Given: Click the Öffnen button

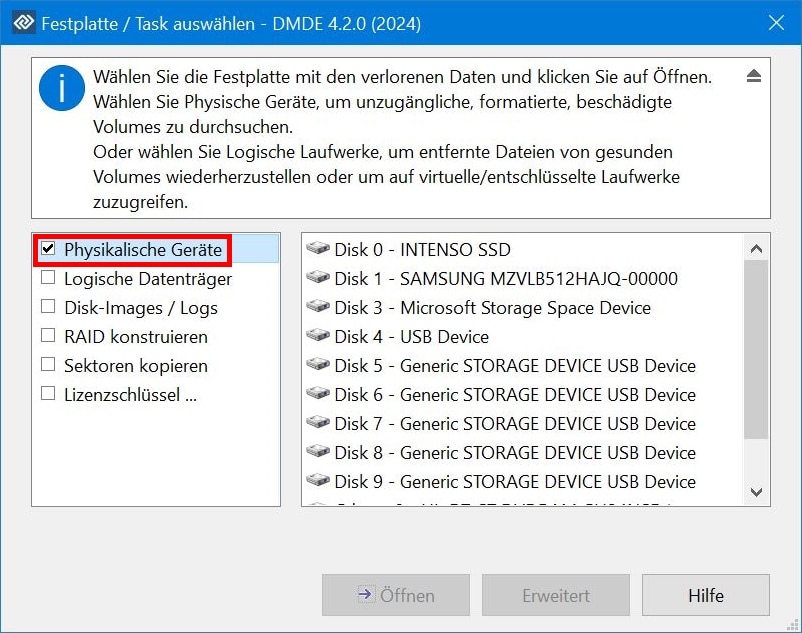Looking at the screenshot, I should click(396, 595).
